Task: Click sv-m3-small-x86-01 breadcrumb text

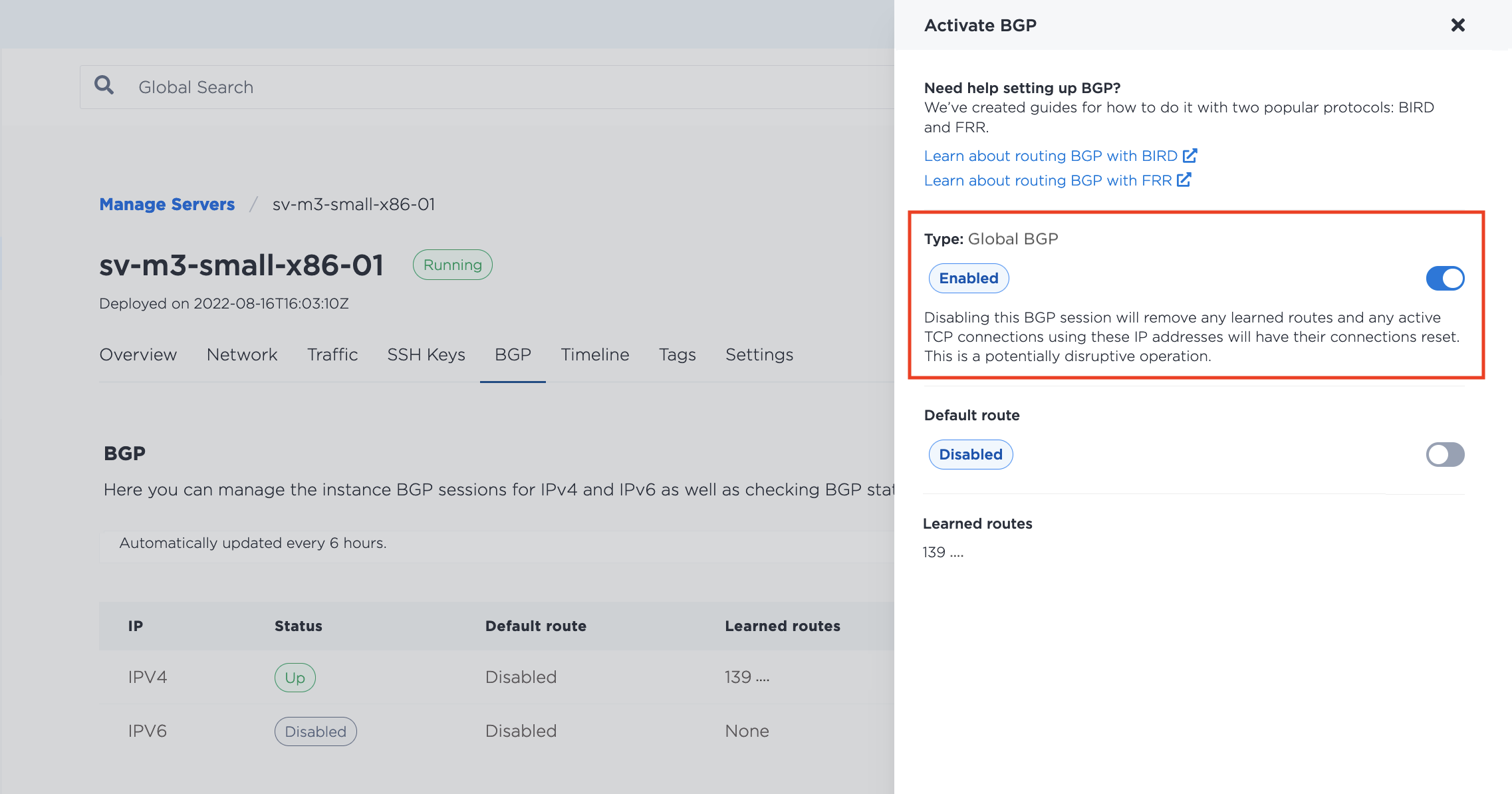Action: pos(354,204)
